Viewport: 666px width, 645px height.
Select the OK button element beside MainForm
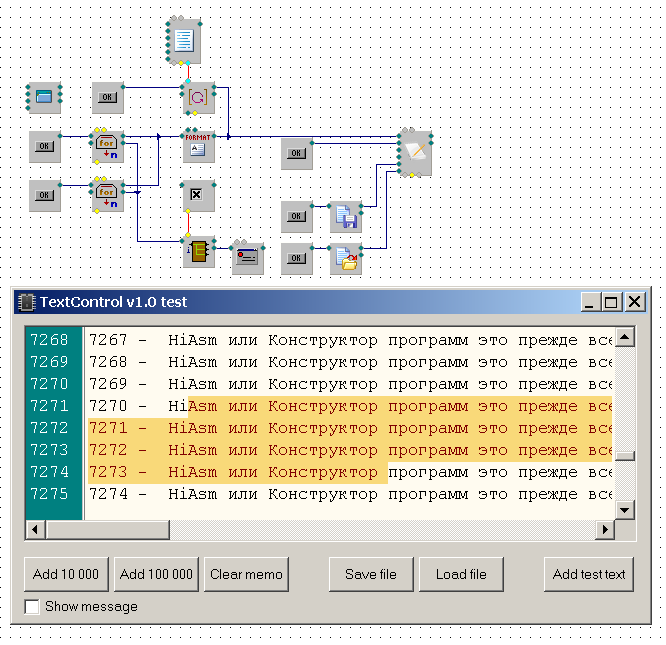click(x=108, y=97)
